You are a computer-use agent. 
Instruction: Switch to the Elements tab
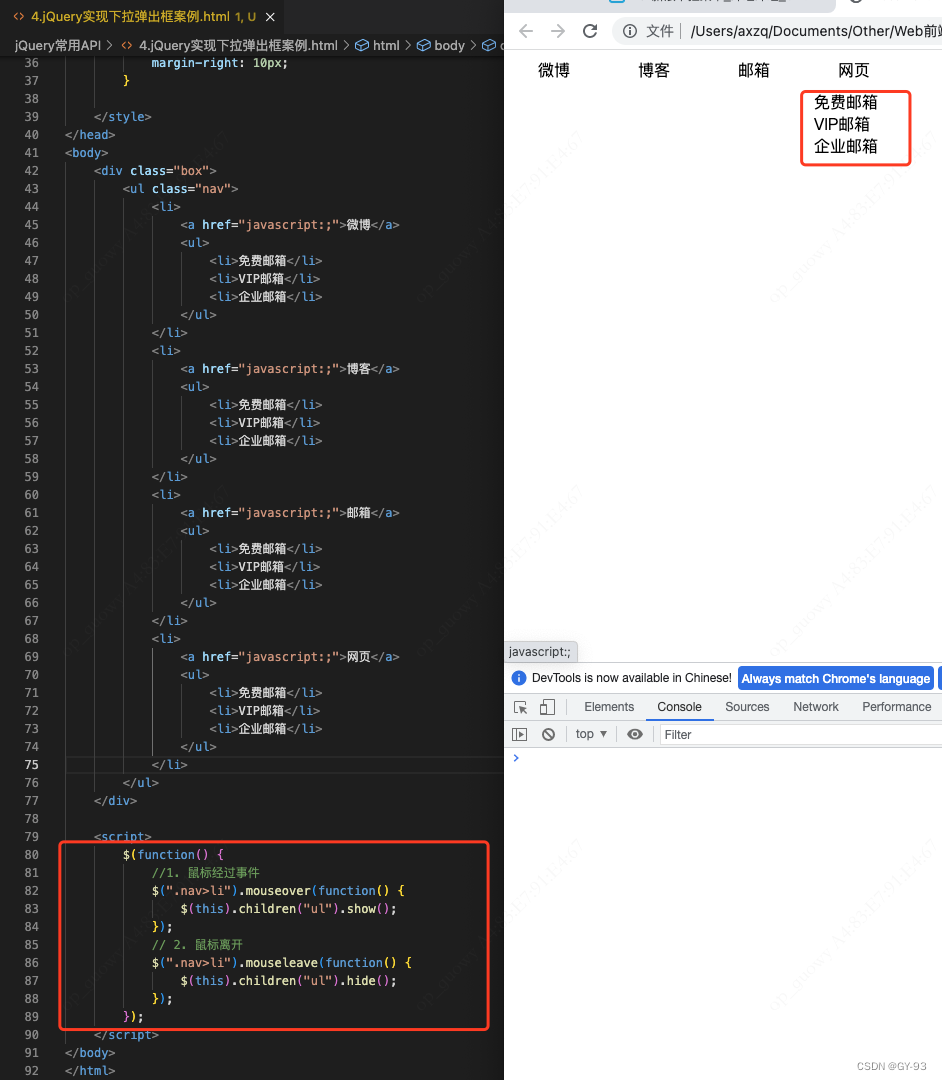pyautogui.click(x=608, y=707)
